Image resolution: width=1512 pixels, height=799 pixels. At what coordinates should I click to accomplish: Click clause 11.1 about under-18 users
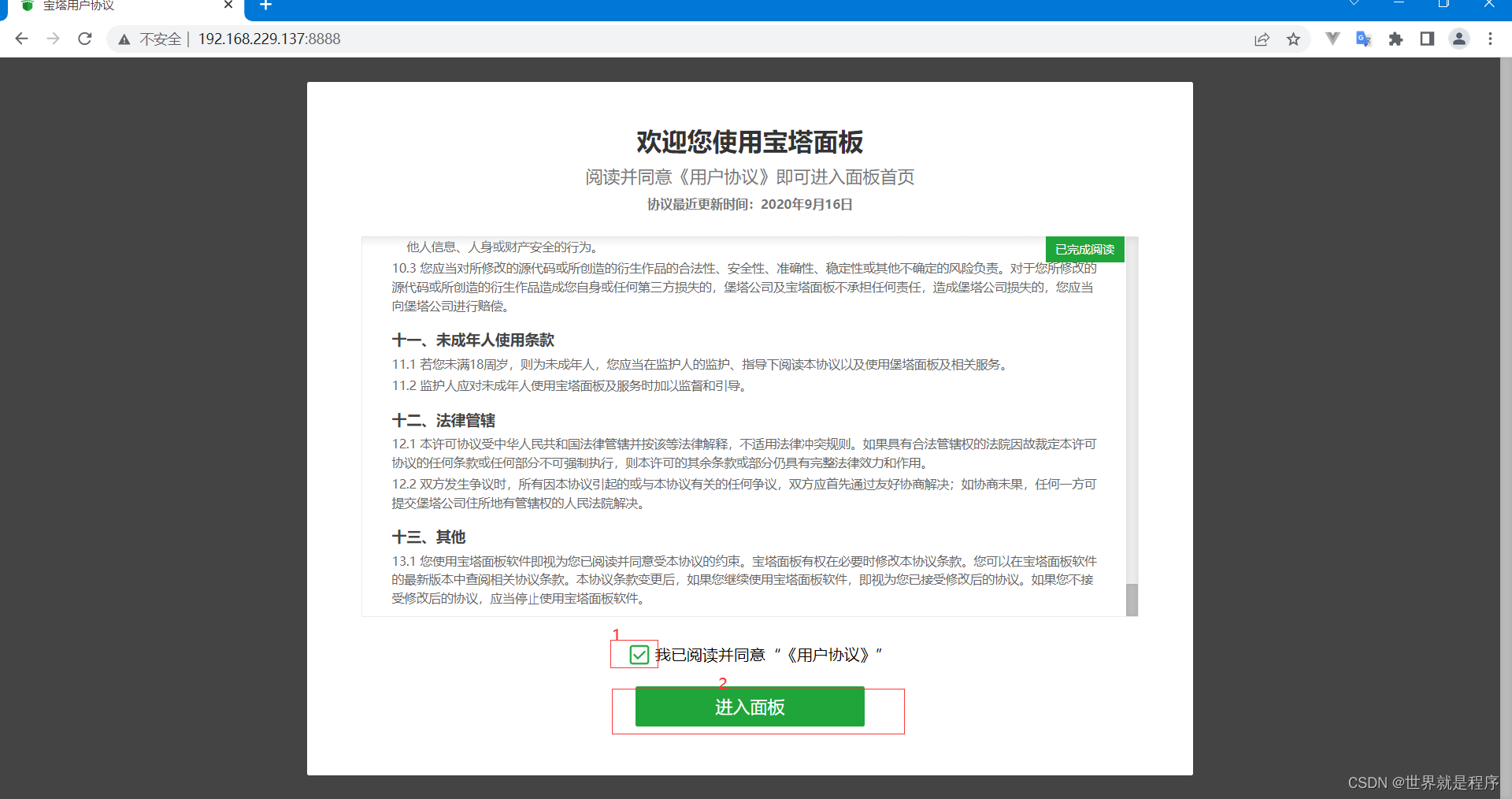click(701, 365)
